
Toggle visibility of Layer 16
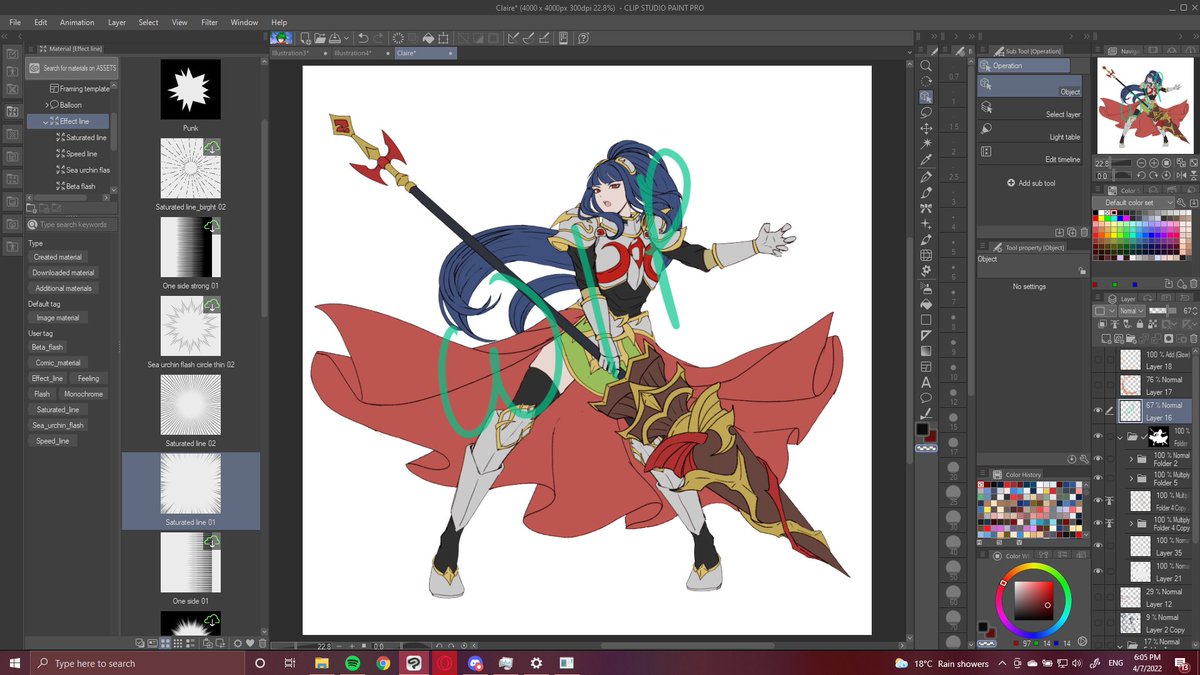coord(1097,410)
